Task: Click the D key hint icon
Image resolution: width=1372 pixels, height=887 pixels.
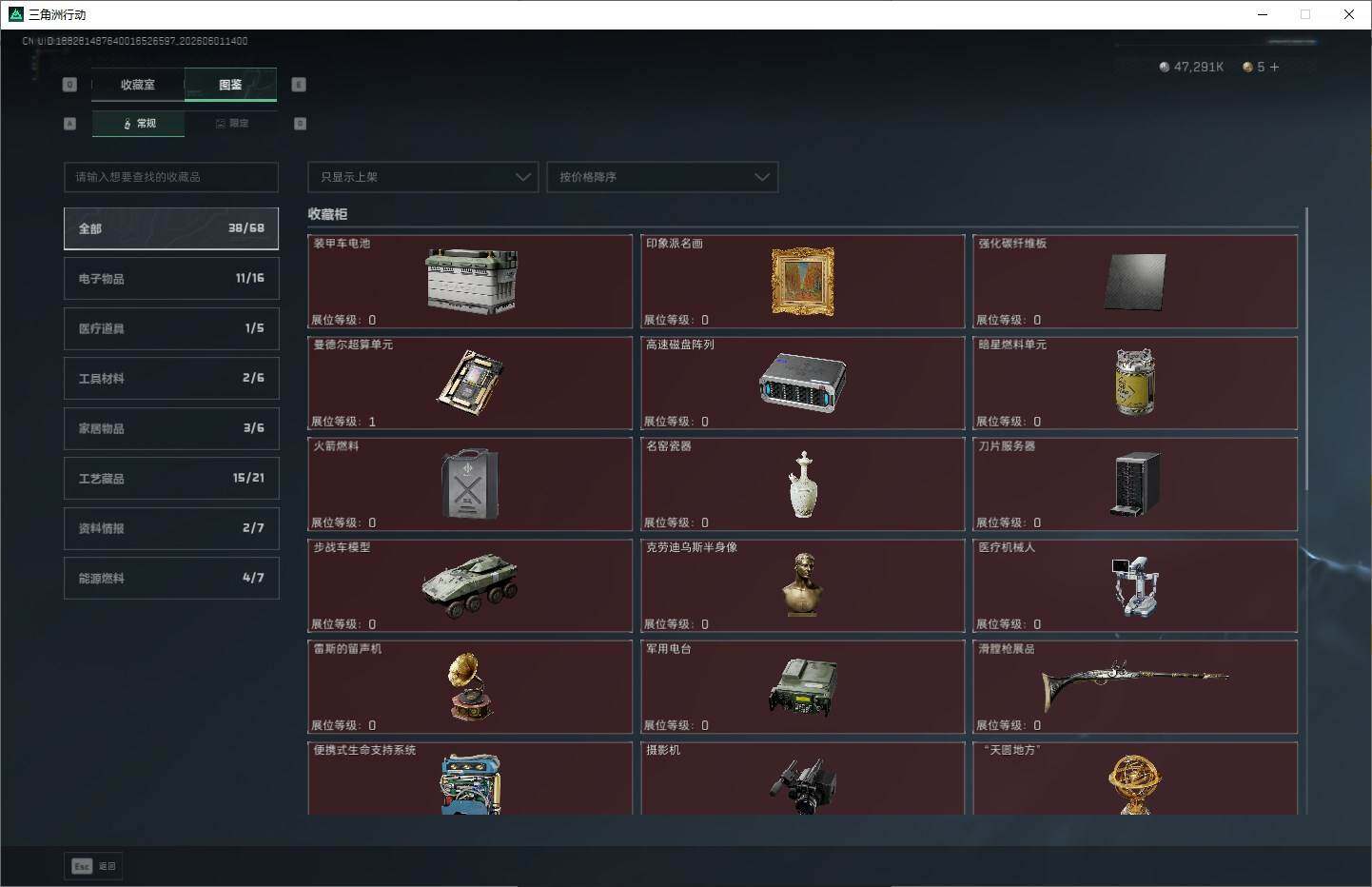Action: click(x=300, y=124)
